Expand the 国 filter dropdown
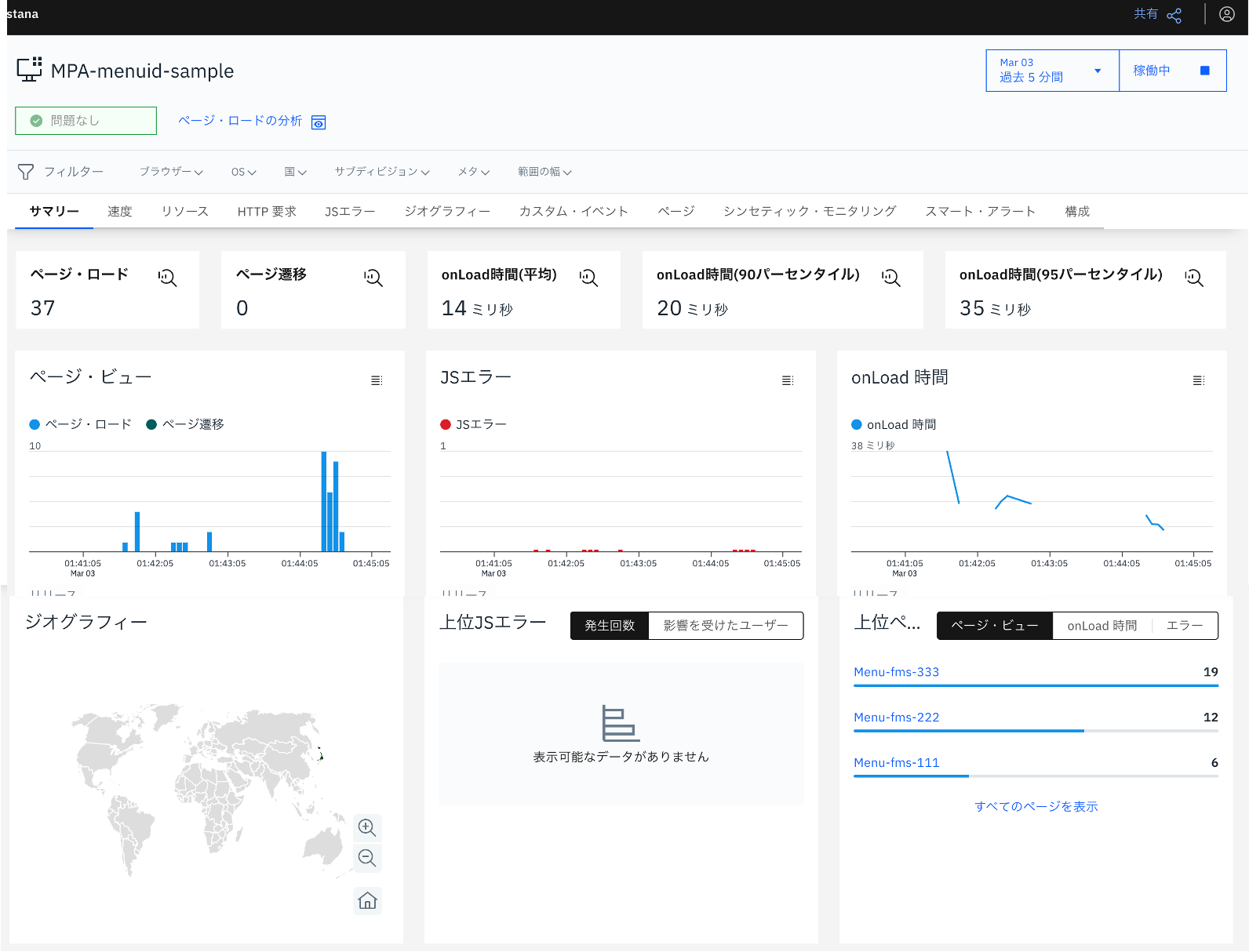Image resolution: width=1249 pixels, height=952 pixels. click(x=295, y=172)
